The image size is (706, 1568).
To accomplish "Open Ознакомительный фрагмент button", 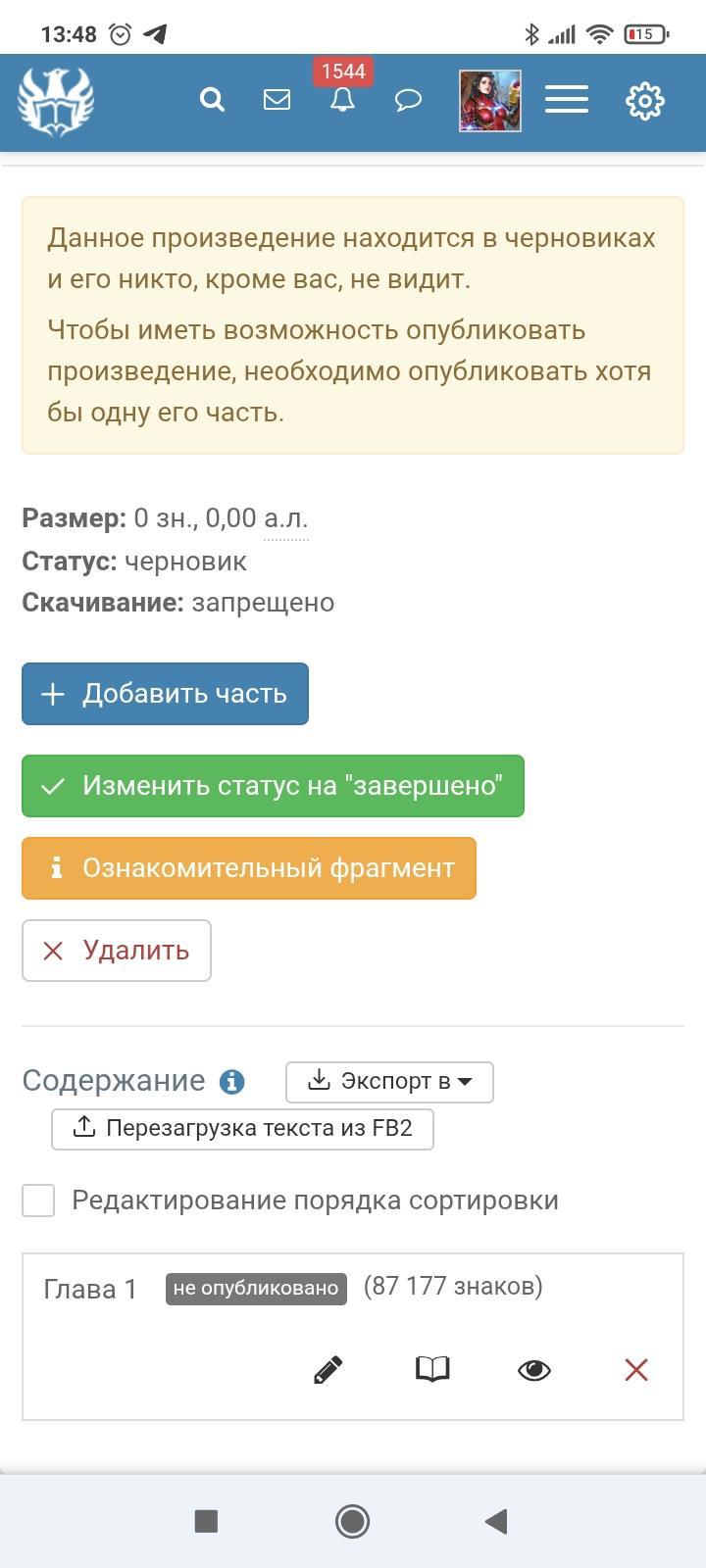I will click(249, 868).
